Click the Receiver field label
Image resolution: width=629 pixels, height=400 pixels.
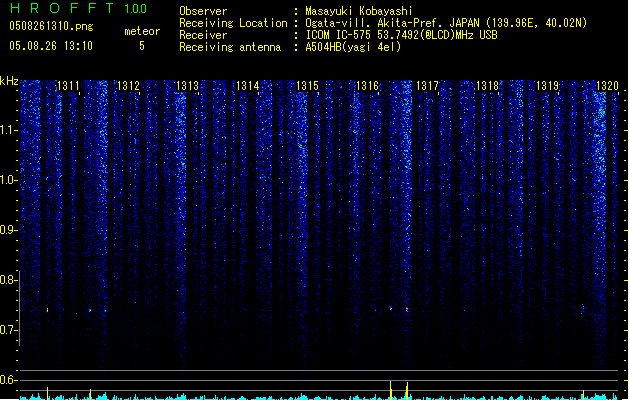[203, 35]
